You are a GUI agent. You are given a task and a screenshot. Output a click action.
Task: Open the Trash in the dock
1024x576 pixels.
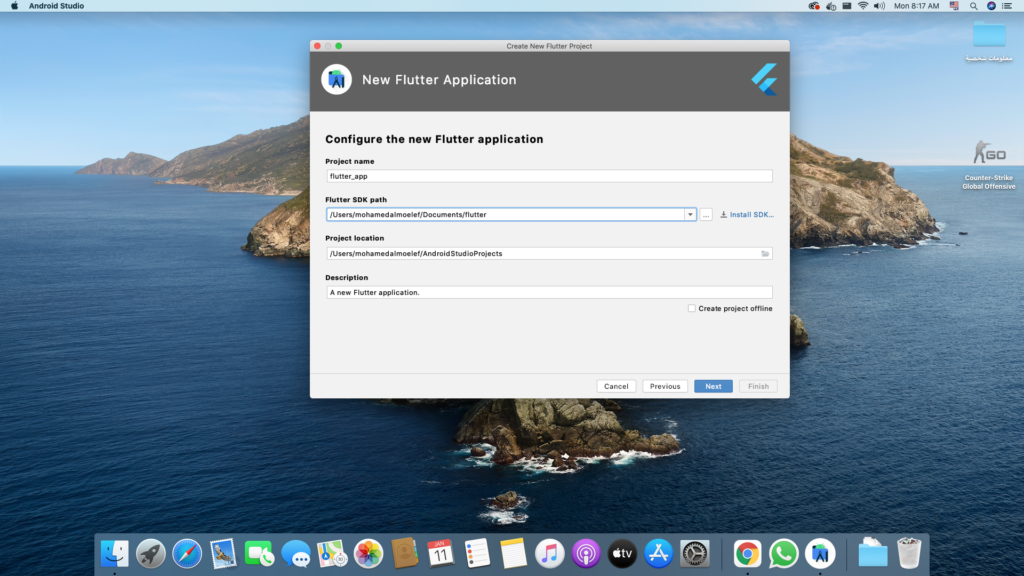[x=908, y=553]
